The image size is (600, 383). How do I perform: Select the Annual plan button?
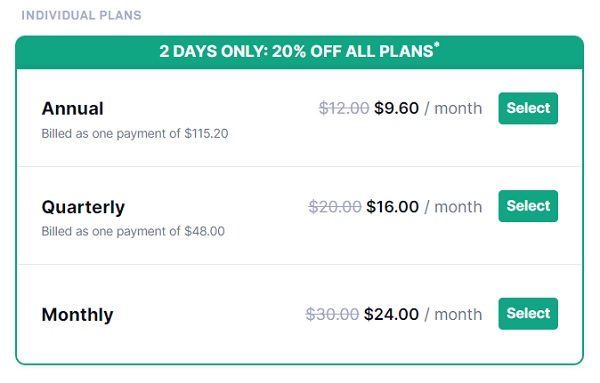coord(528,108)
